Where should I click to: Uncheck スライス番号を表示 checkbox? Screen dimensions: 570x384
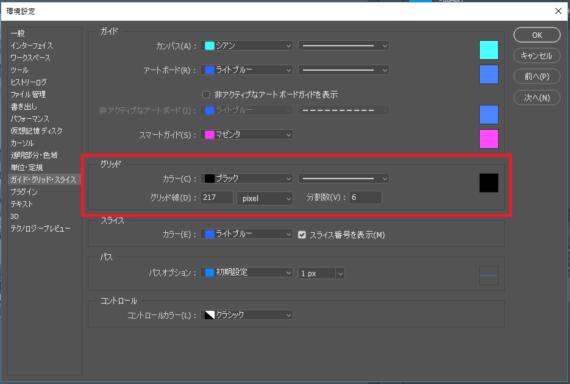[x=302, y=235]
